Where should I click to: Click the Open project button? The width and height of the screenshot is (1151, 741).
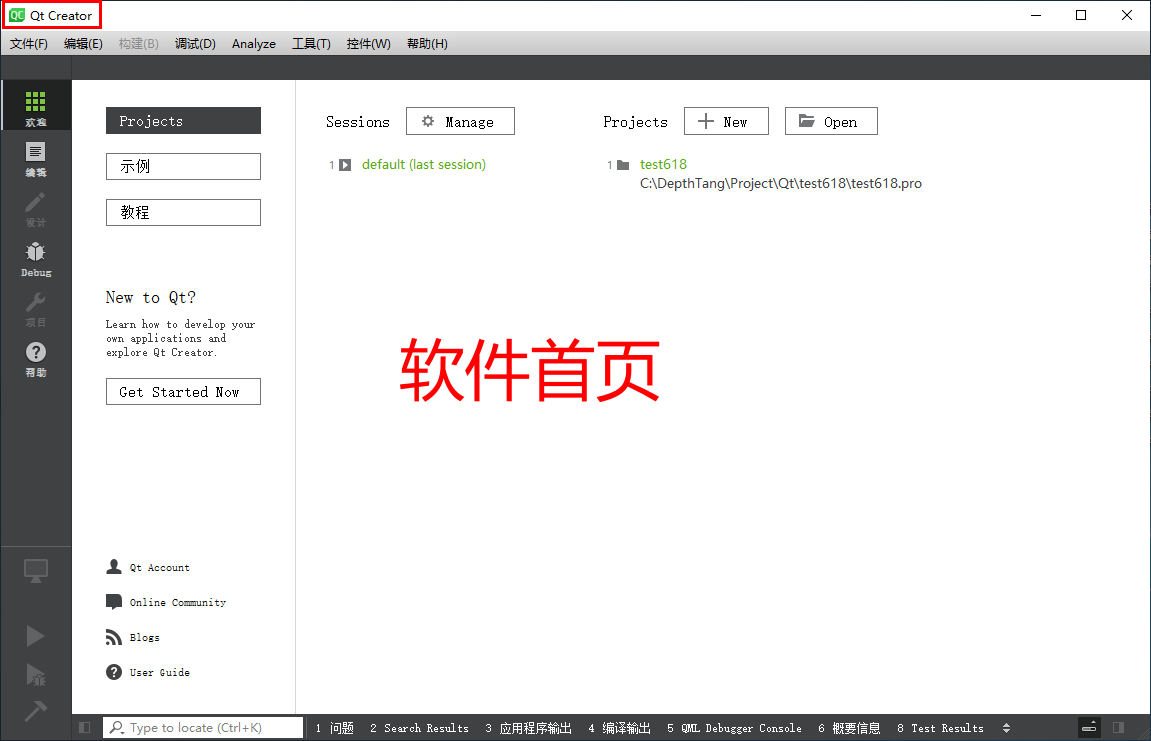click(x=831, y=121)
